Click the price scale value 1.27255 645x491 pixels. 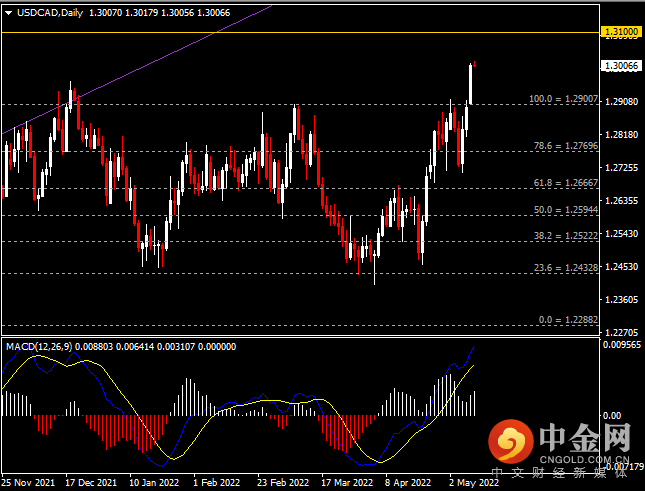[x=622, y=168]
